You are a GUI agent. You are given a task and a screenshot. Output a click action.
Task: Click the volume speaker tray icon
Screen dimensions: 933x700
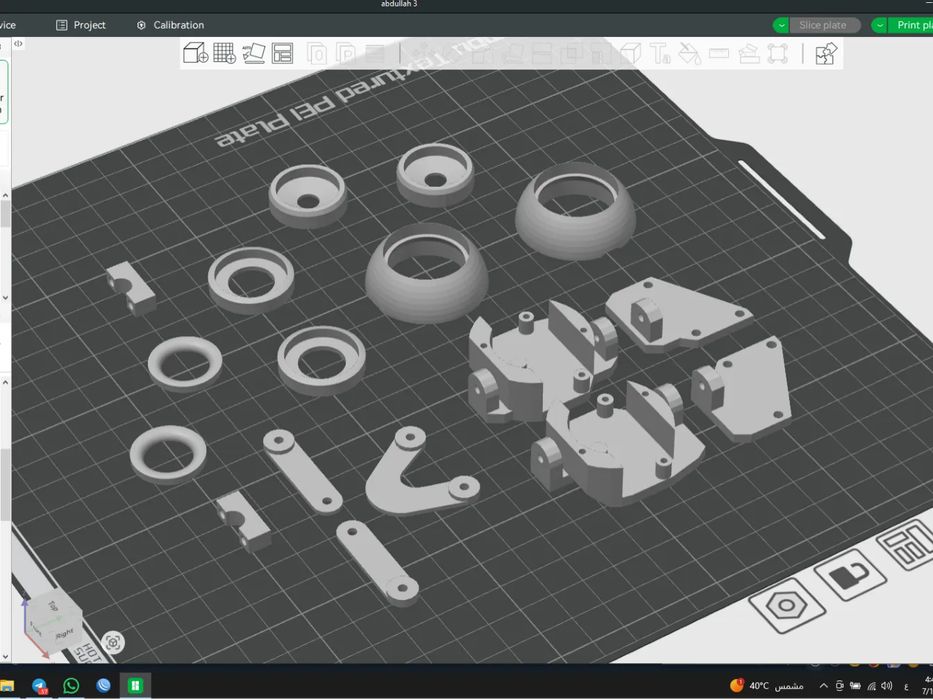887,686
